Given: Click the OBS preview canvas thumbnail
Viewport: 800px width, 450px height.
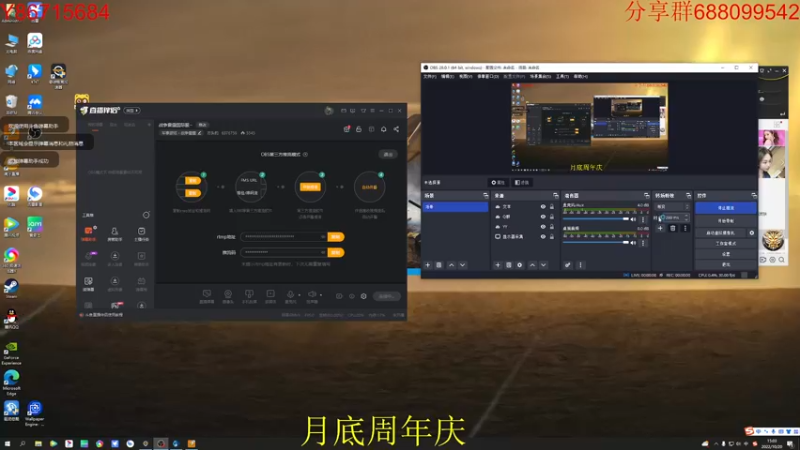Looking at the screenshot, I should 589,128.
